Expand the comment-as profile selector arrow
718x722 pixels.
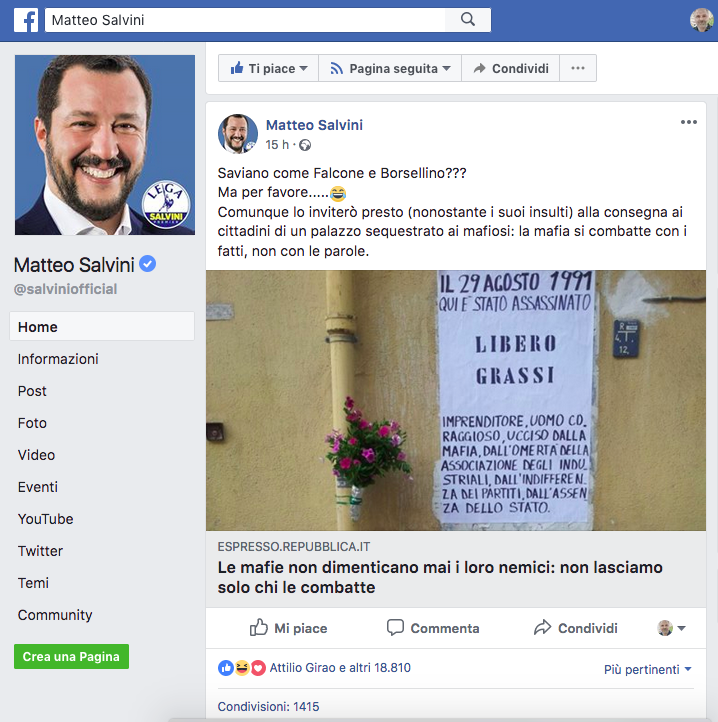point(682,628)
